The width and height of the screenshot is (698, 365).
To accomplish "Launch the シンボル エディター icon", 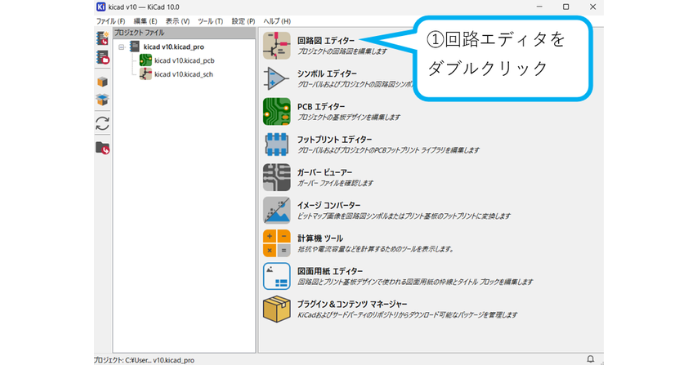I will [276, 78].
